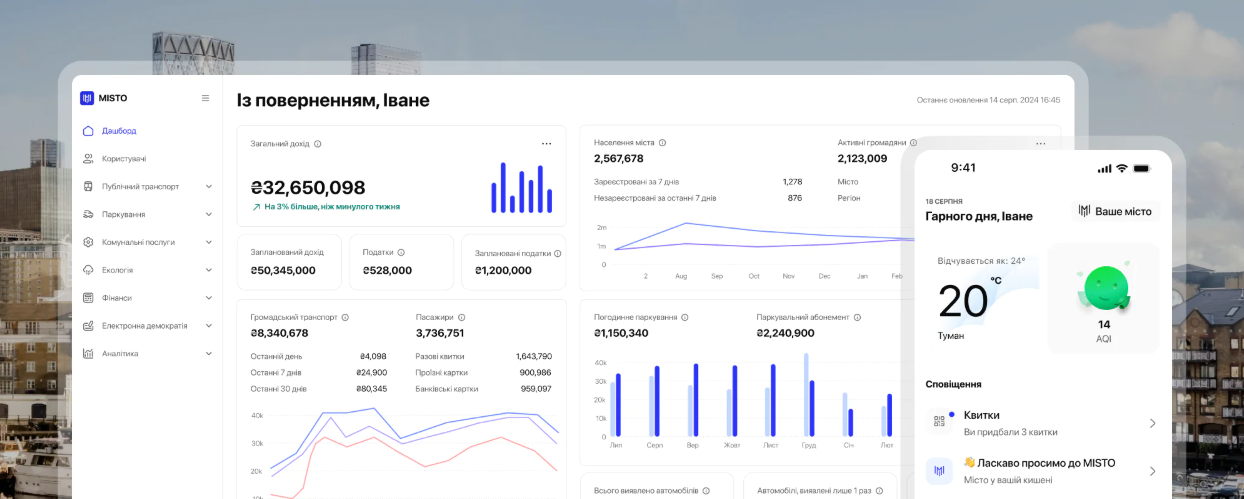
Task: Open info icon next to Активні громадяни
Action: pos(914,143)
